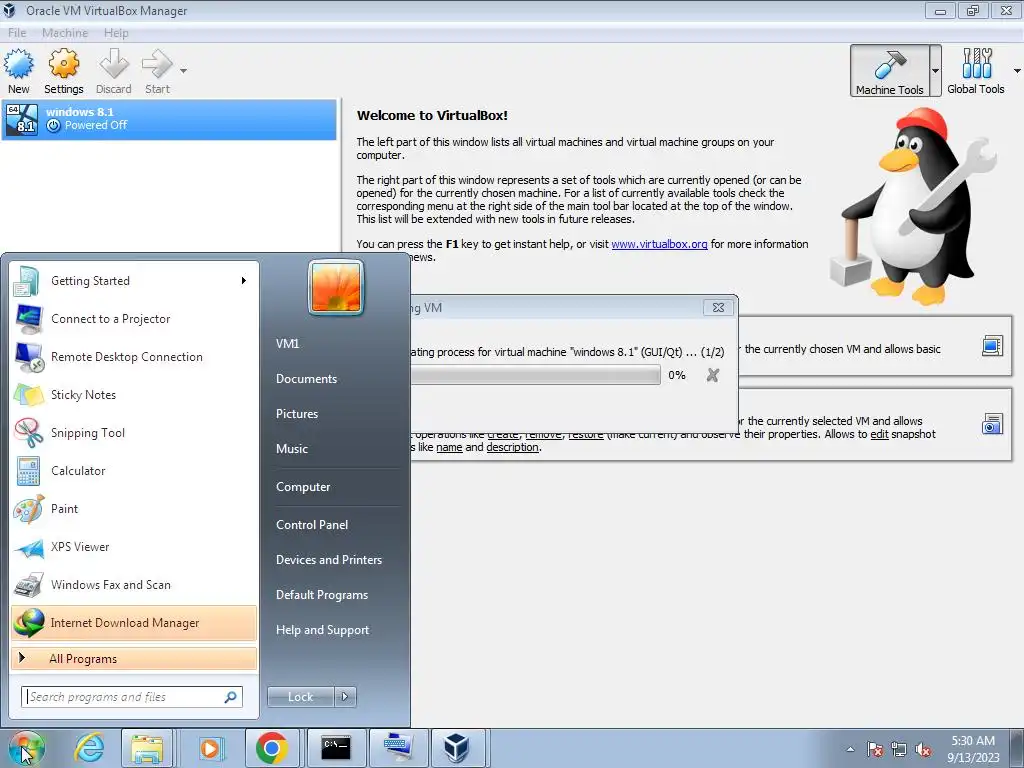
Task: Click the search magnifier icon
Action: tap(231, 697)
